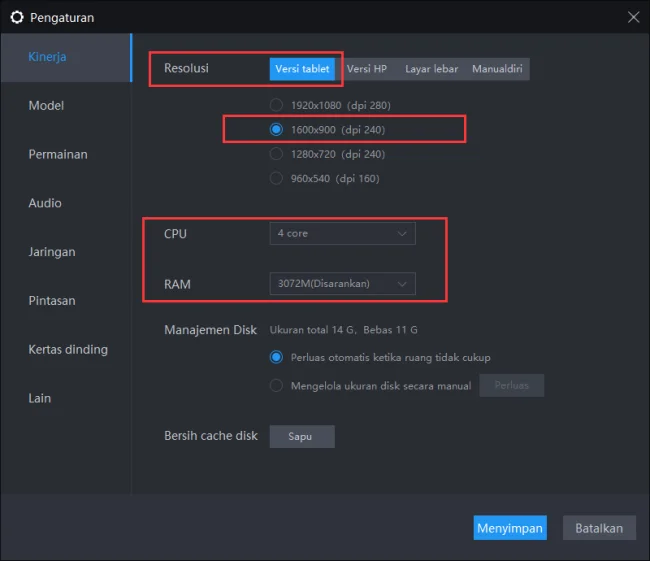Select Layar lebar resolution mode
650x561 pixels.
click(x=432, y=69)
